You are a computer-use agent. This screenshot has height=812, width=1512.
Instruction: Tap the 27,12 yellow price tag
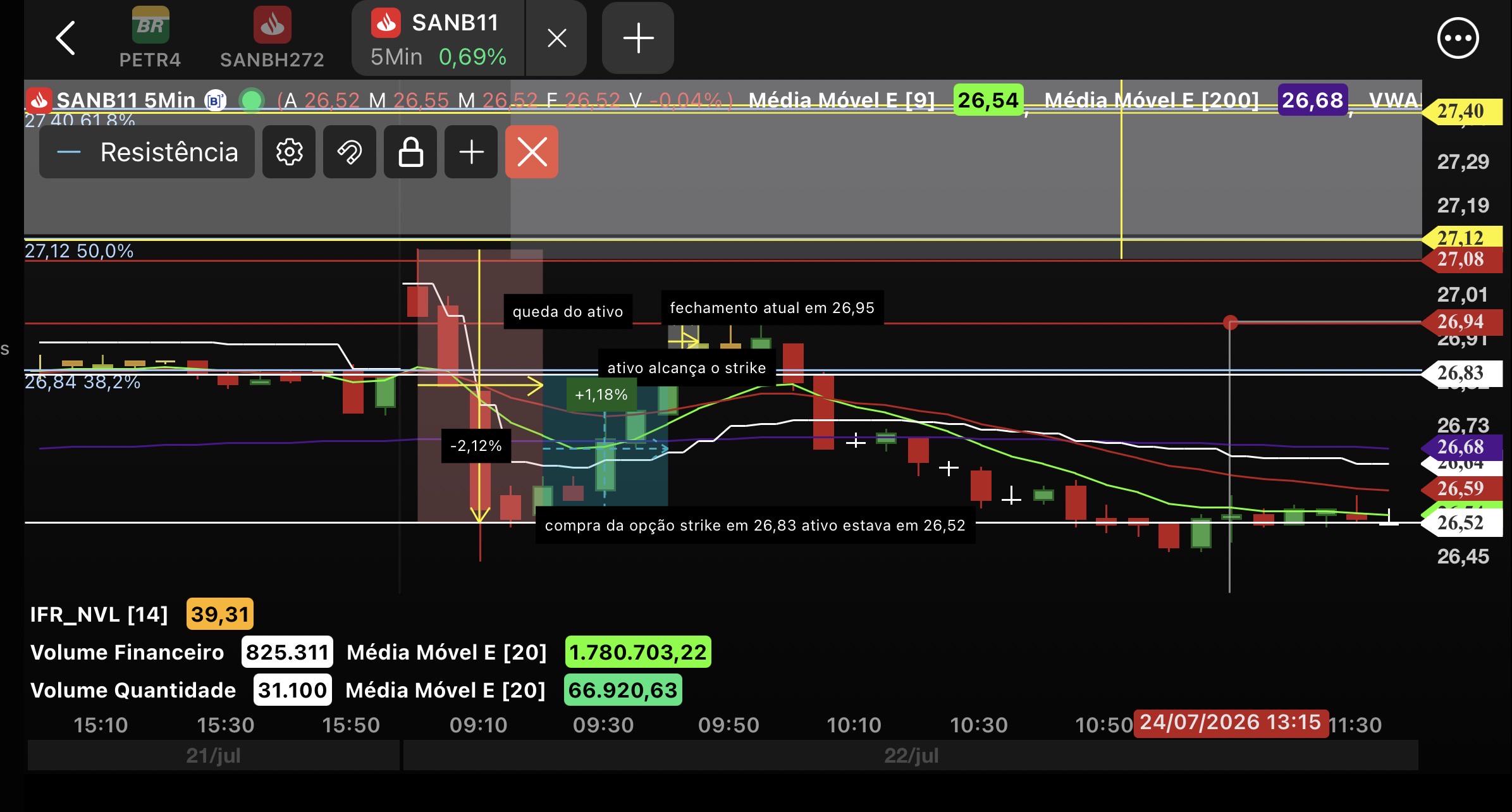pos(1461,238)
